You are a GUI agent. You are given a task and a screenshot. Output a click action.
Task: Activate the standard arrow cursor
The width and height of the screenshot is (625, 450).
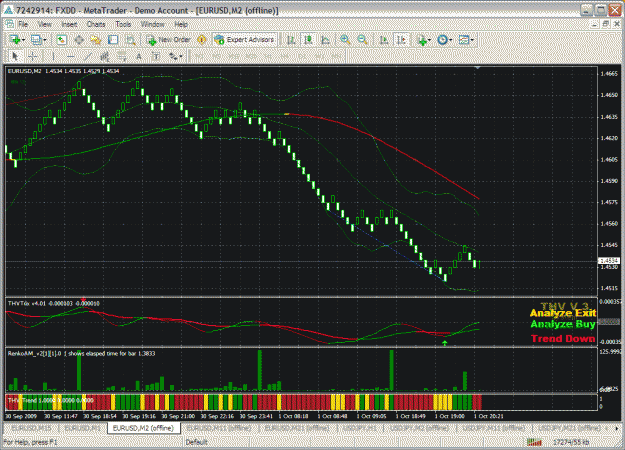click(16, 57)
